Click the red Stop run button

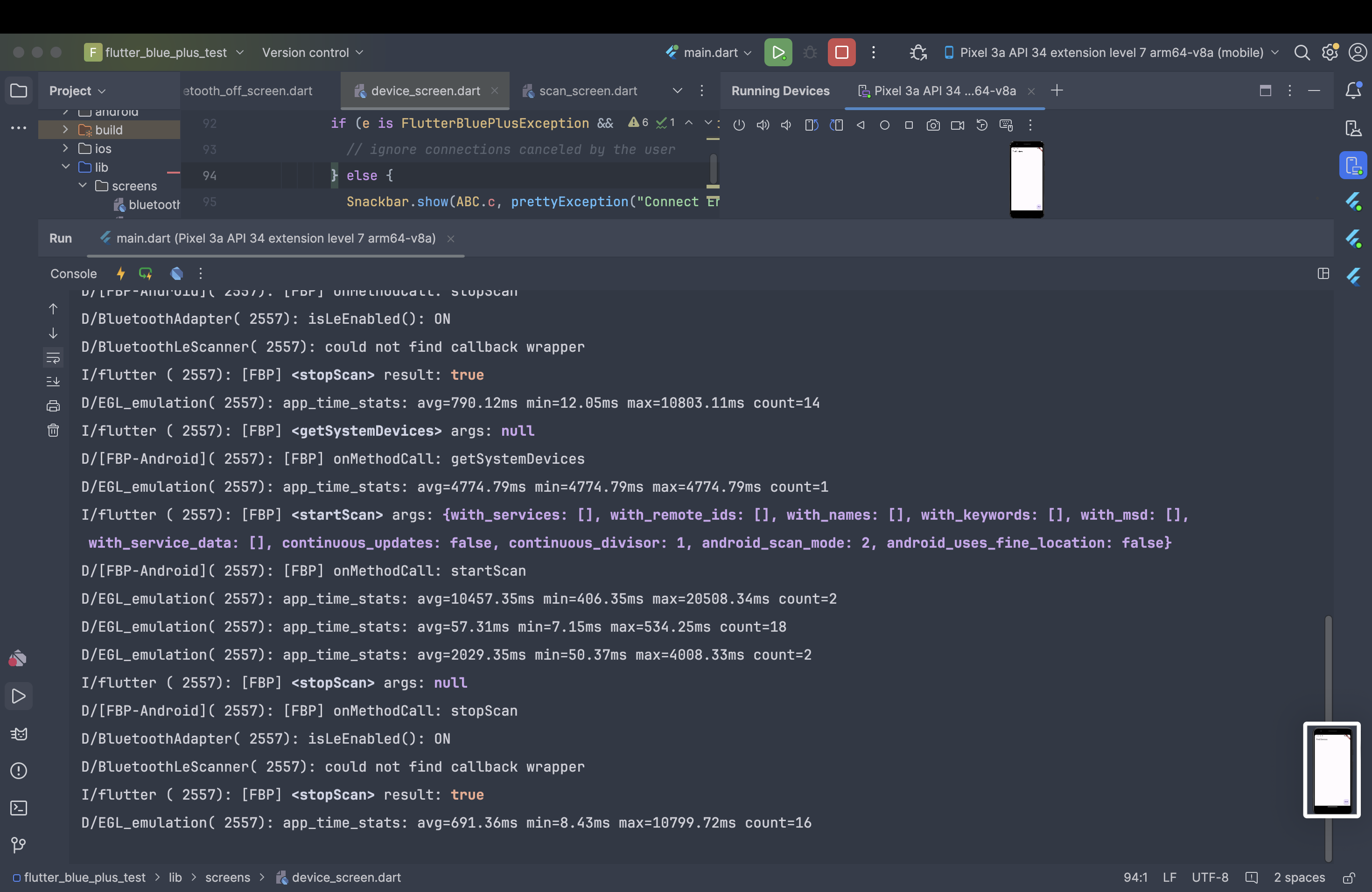(841, 52)
